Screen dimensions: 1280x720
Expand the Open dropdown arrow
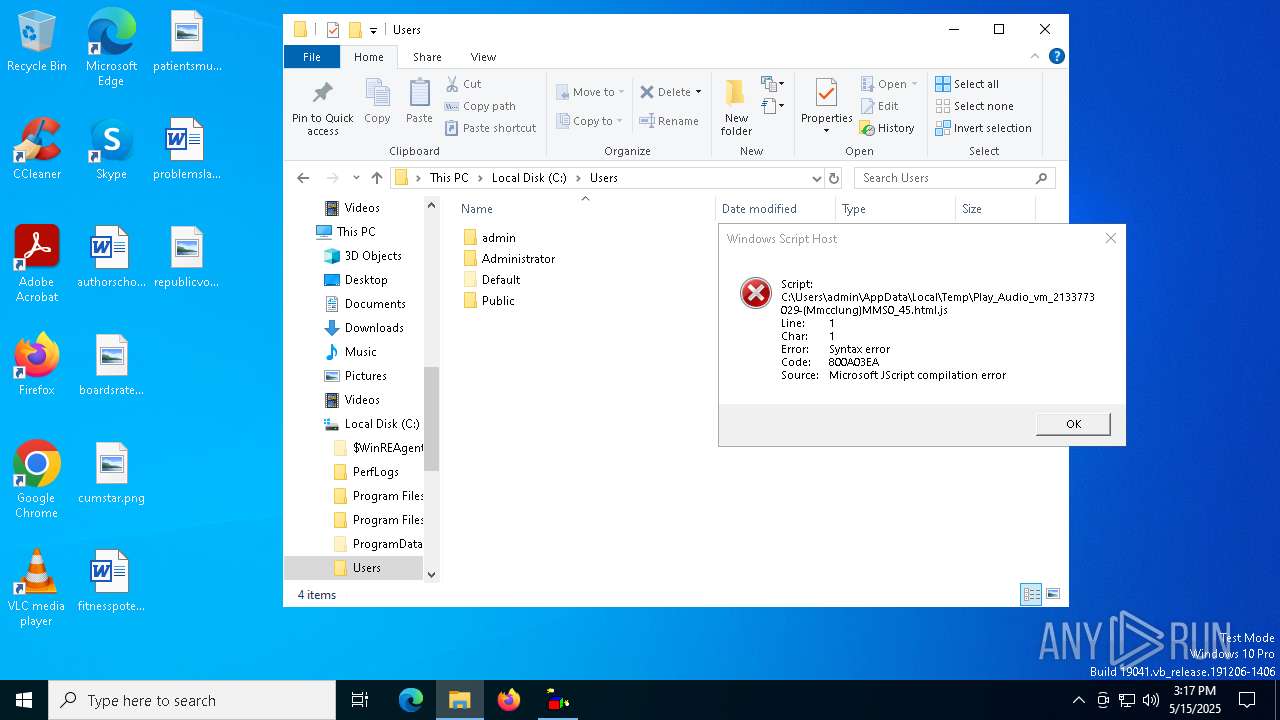coord(914,84)
